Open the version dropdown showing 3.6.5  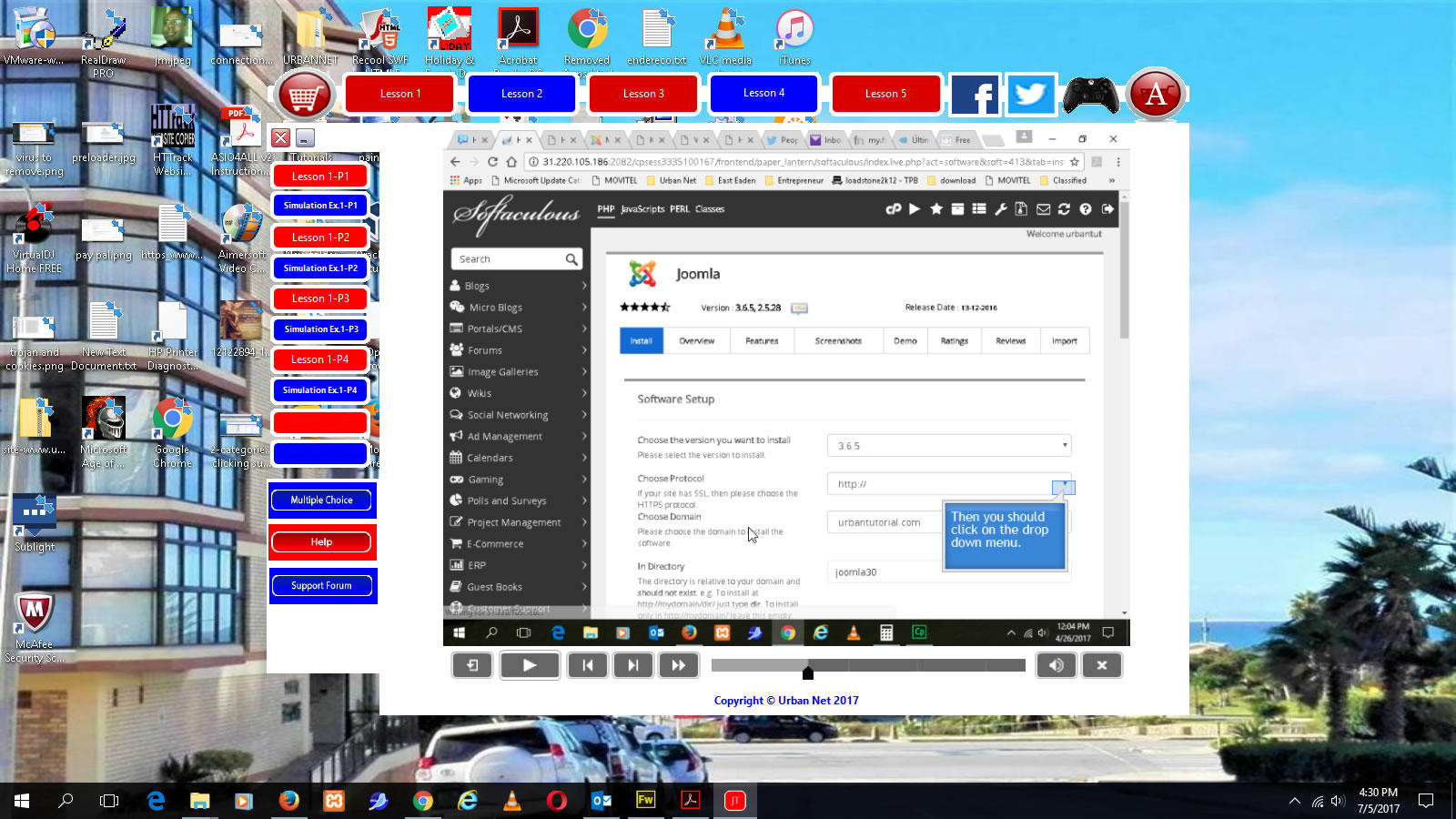click(x=949, y=446)
